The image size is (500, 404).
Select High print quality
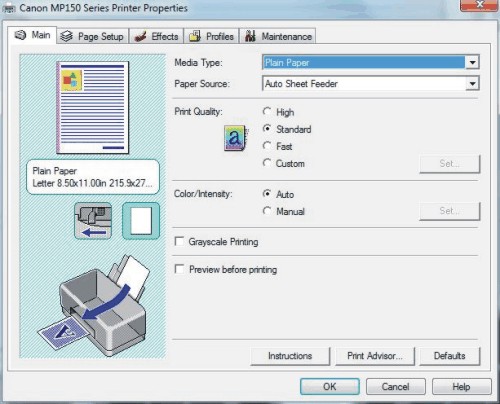click(x=267, y=112)
